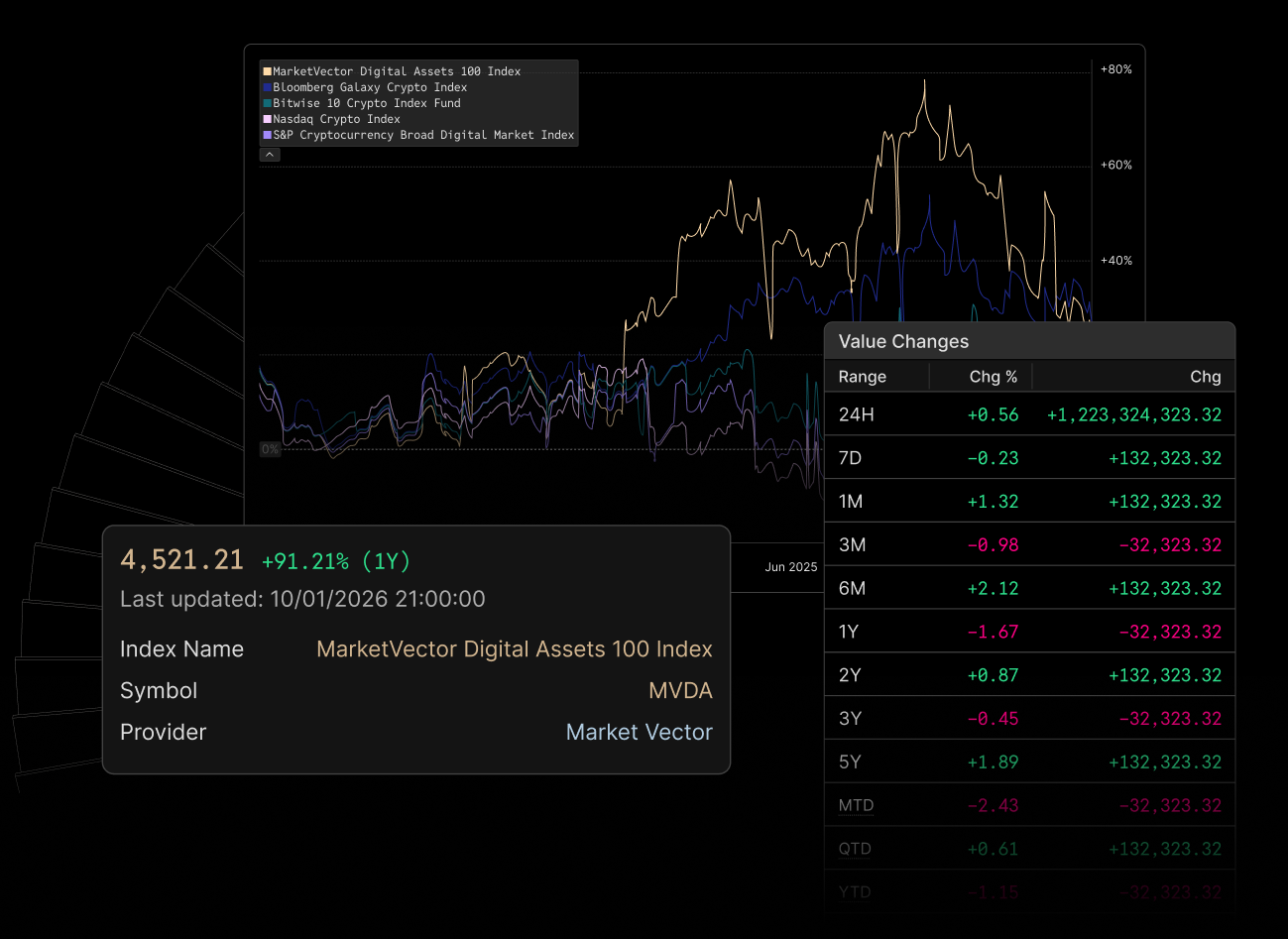
Task: Select the 3M range row label
Action: pos(853,545)
